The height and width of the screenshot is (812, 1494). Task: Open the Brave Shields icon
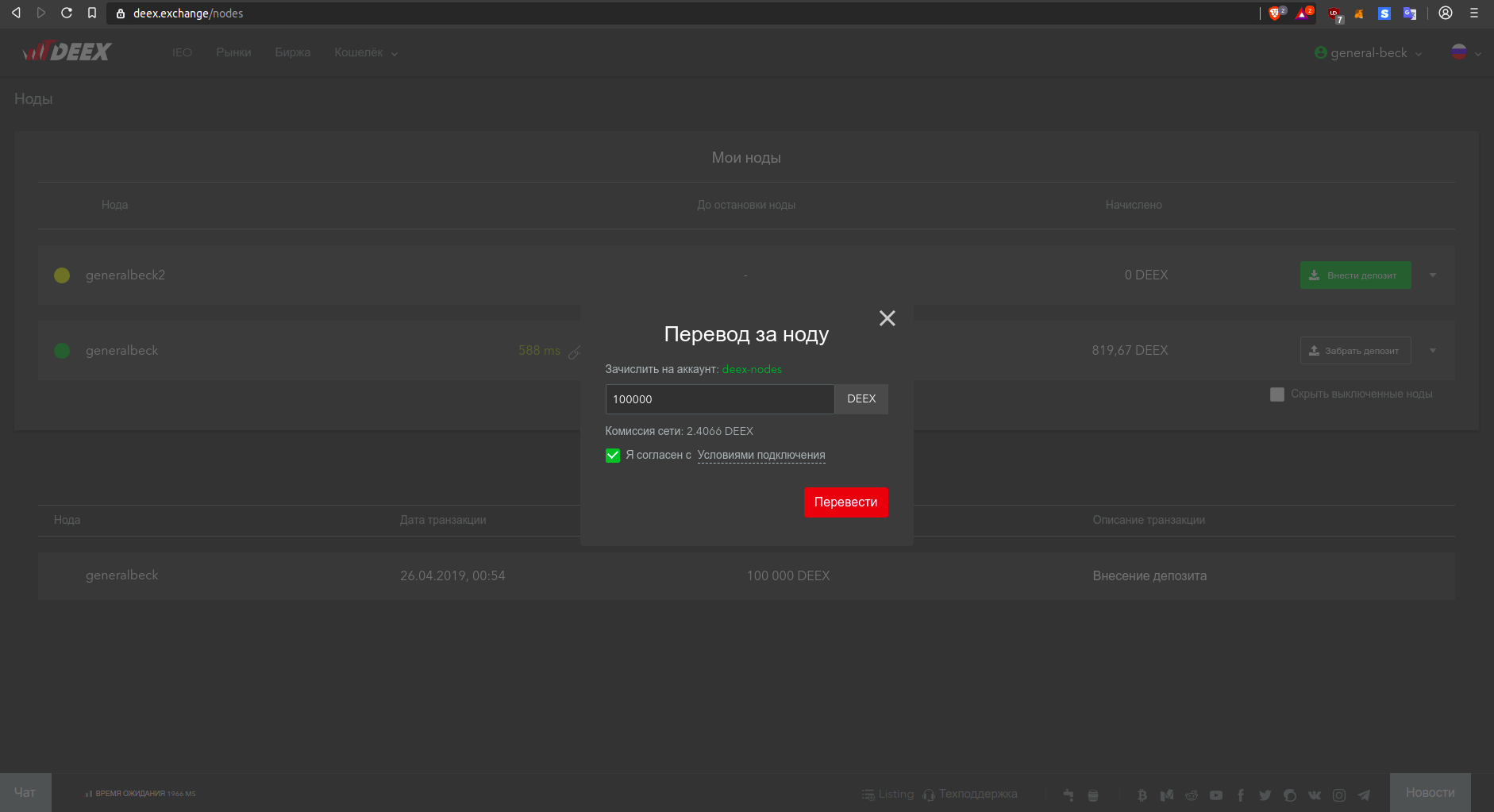tap(1276, 13)
